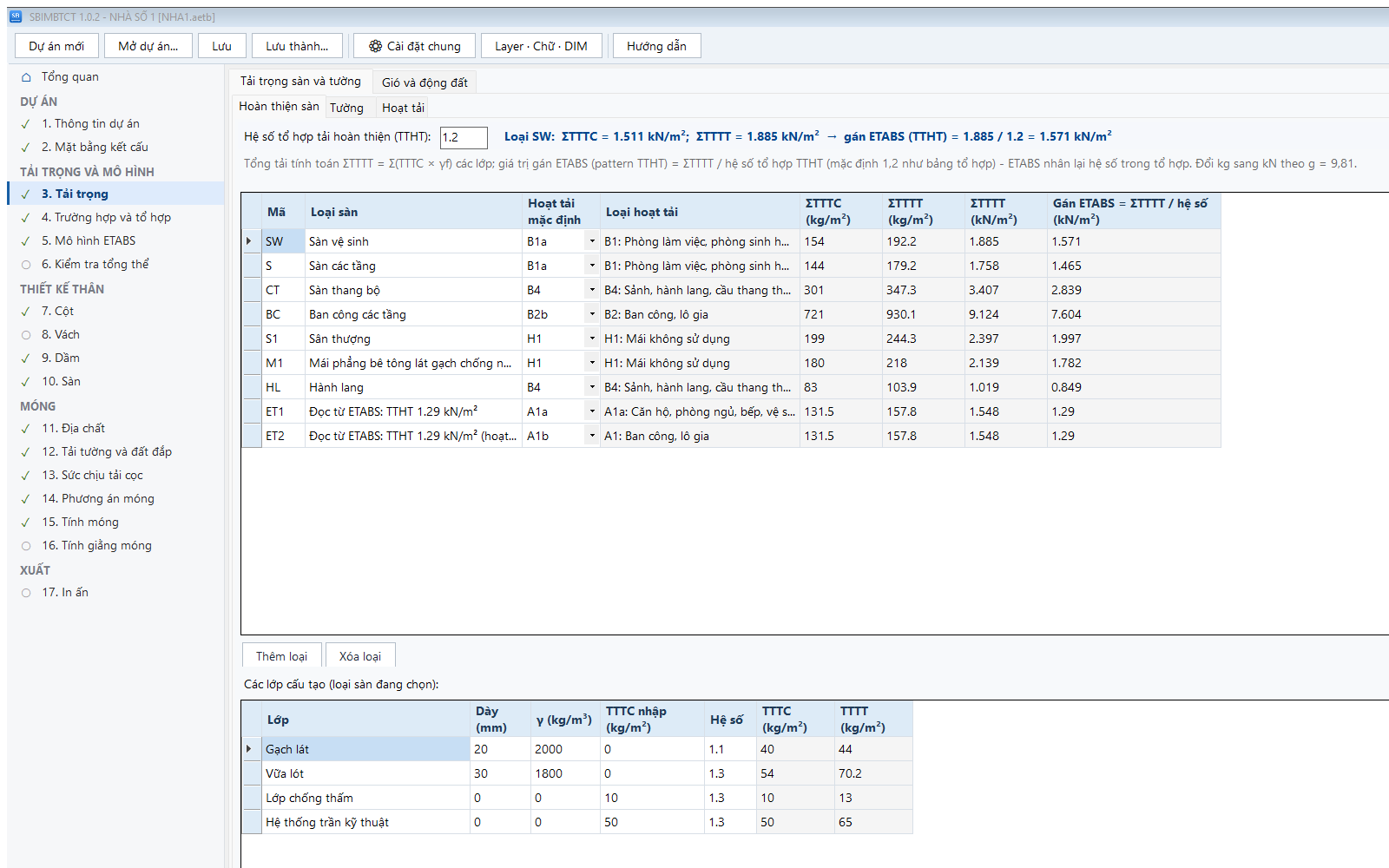Open the Hướng dẫn guide
This screenshot has height=868, width=1389.
656,46
